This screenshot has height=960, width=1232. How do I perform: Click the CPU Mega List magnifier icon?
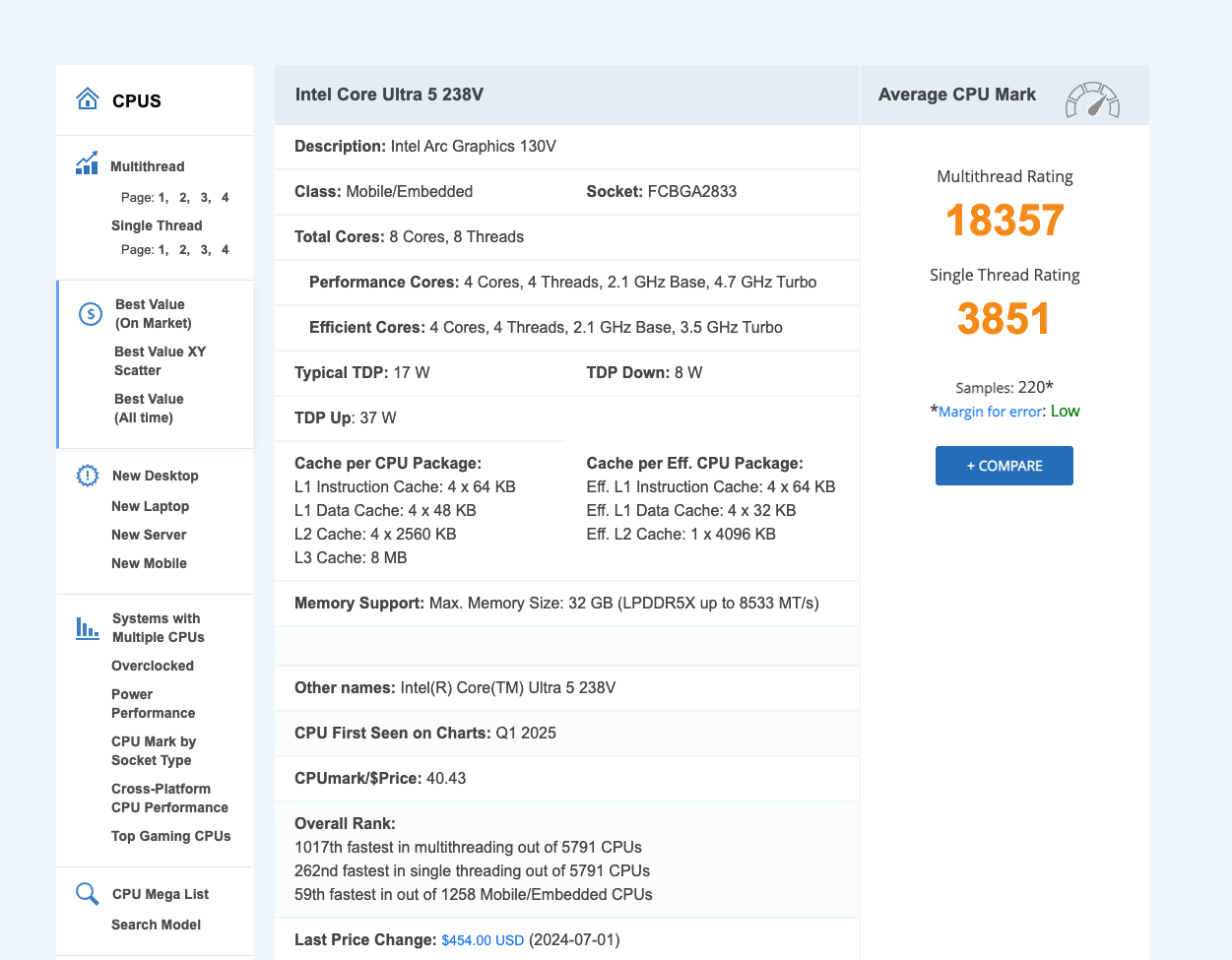(x=88, y=894)
